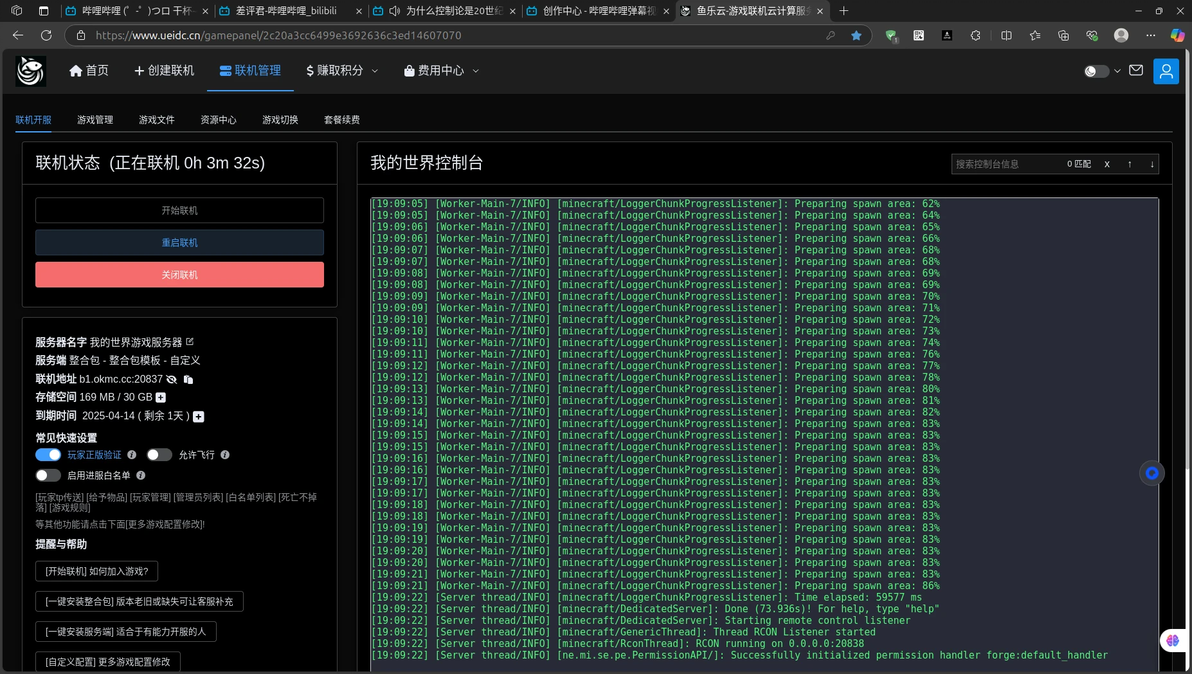Focus the 搜索控制台信息 search field
The width and height of the screenshot is (1192, 674).
pos(1006,164)
